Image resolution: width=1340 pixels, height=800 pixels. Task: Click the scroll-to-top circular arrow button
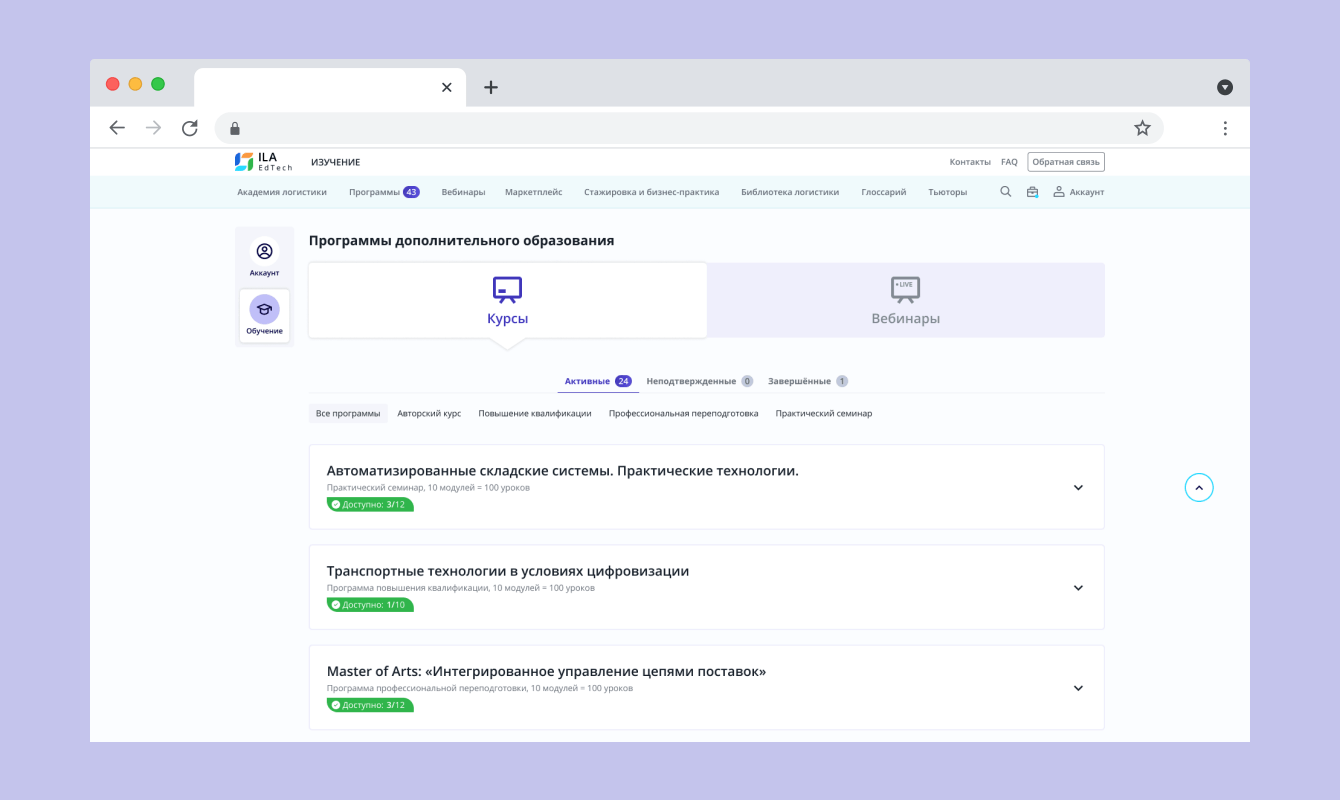tap(1199, 487)
